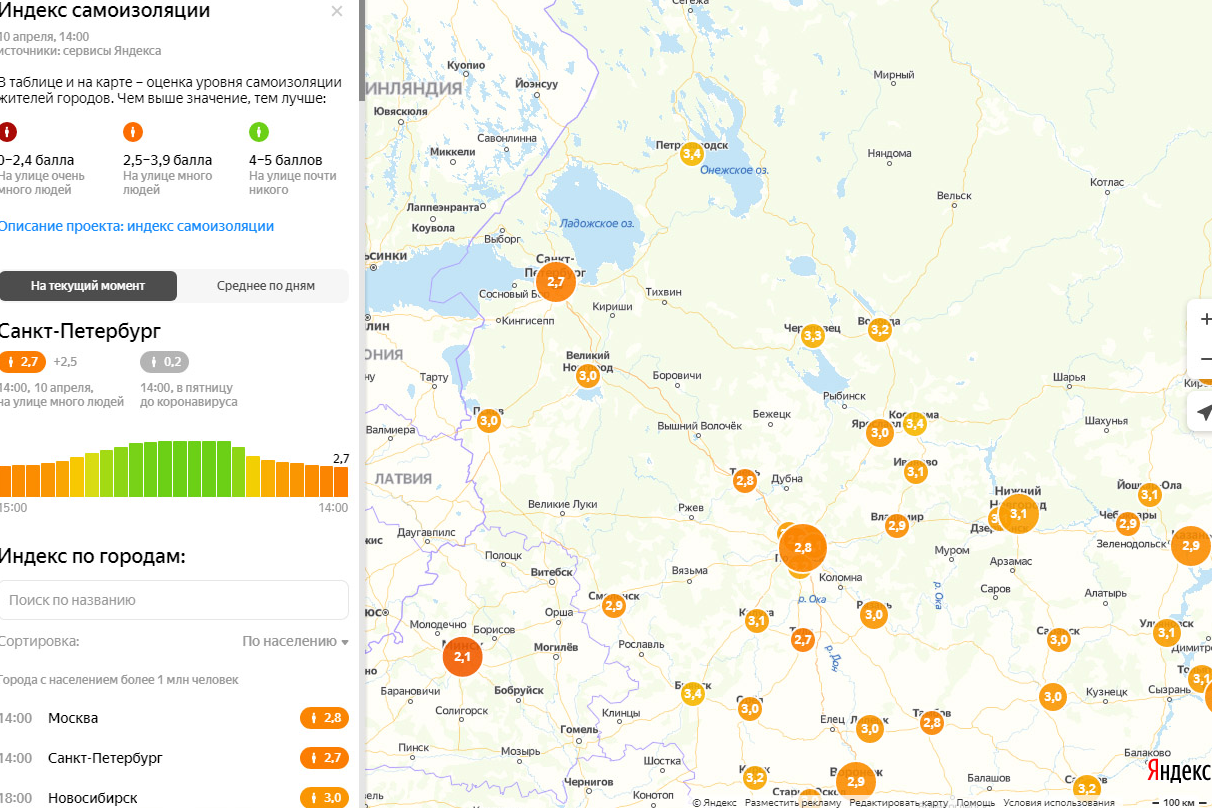The width and height of the screenshot is (1212, 808).
Task: Click the Боровичи city label on the map
Action: 677,375
